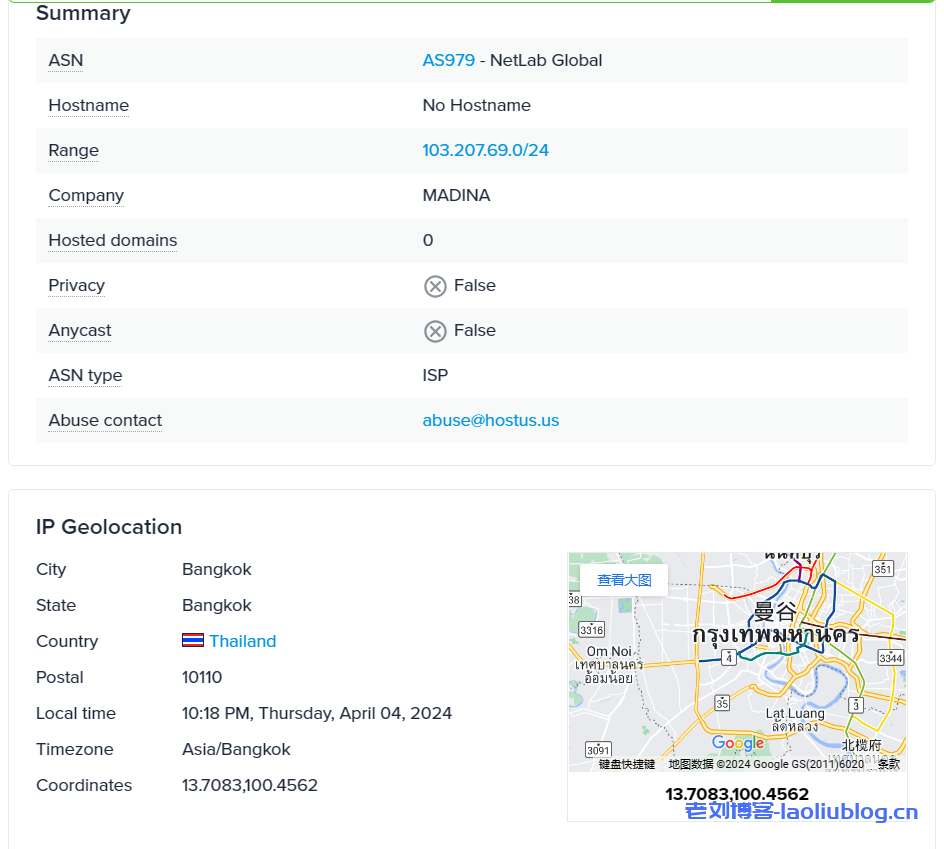Open the AS979 ASN link
This screenshot has height=849, width=944.
pos(448,60)
